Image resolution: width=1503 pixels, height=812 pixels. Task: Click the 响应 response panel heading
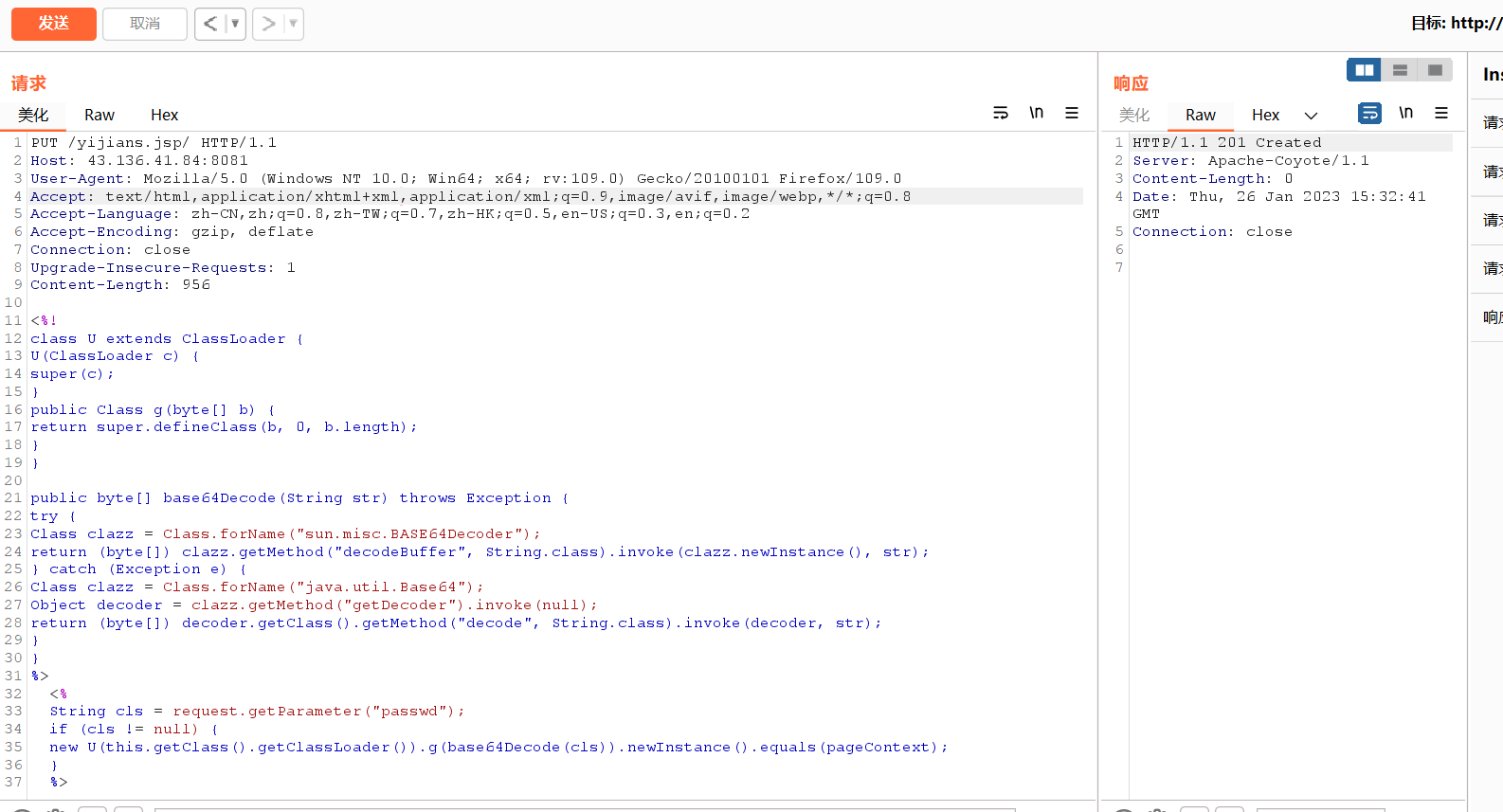[x=1131, y=83]
